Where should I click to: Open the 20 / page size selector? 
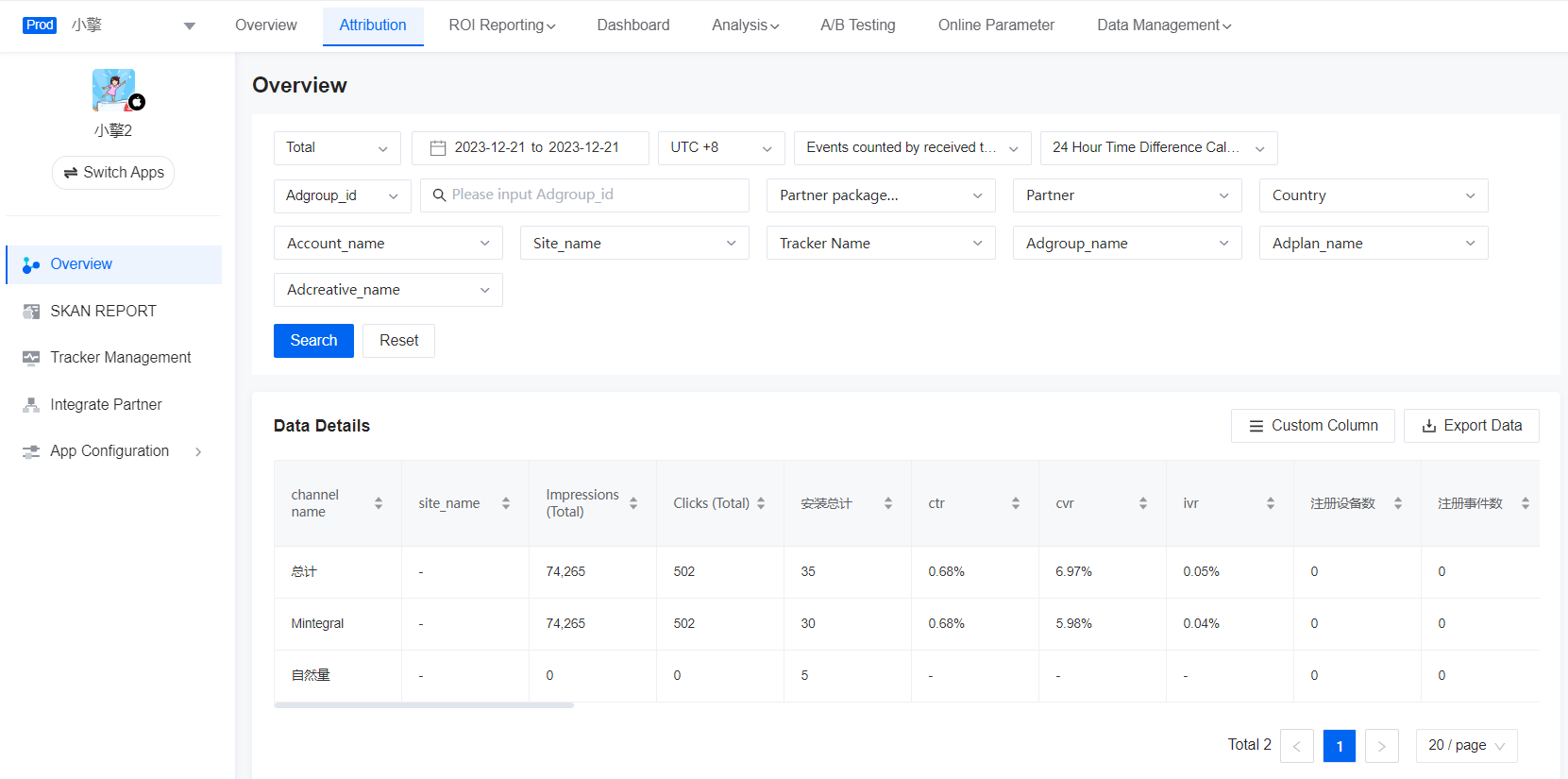tap(1466, 746)
